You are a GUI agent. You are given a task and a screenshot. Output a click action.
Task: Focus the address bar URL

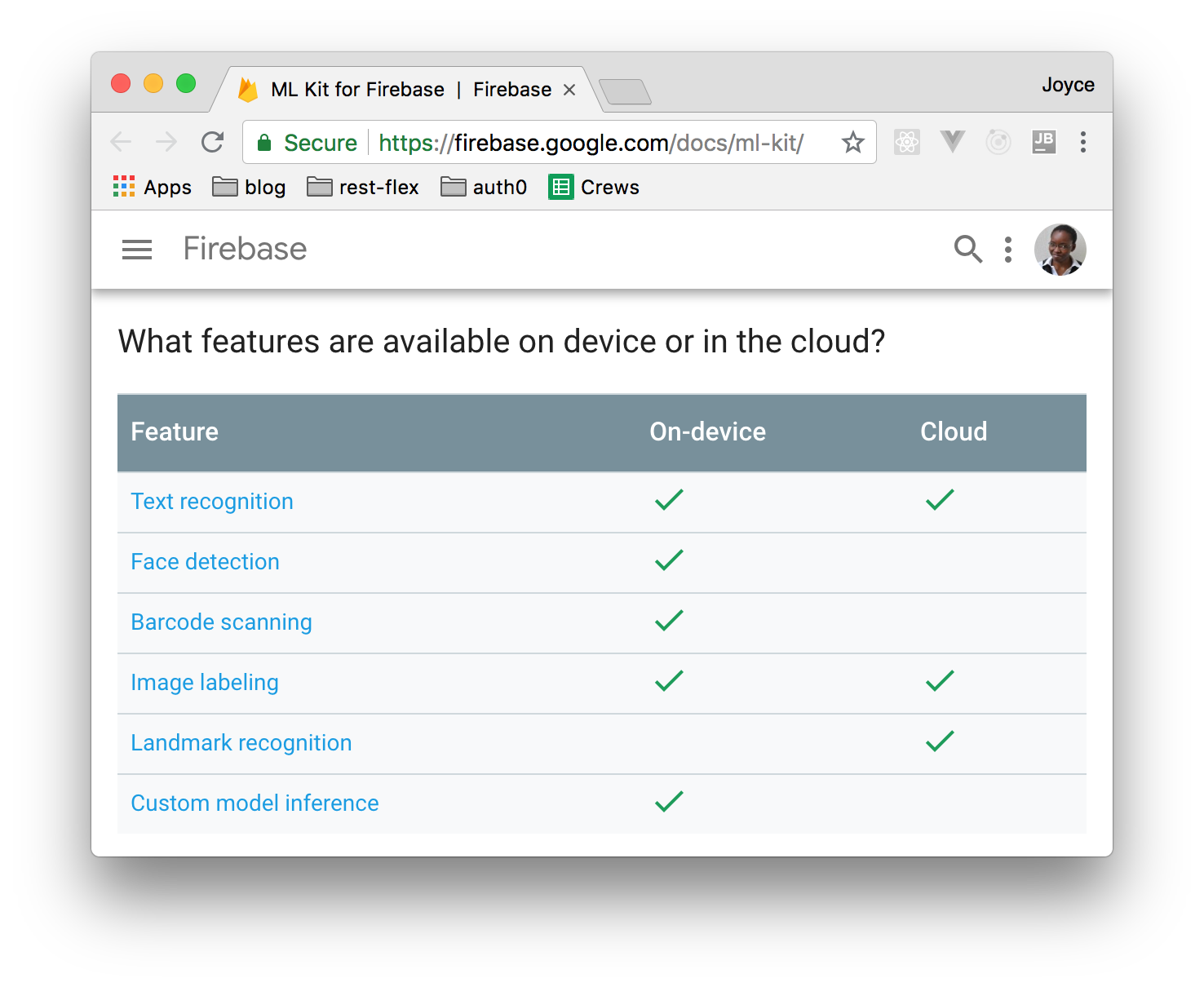tap(591, 143)
